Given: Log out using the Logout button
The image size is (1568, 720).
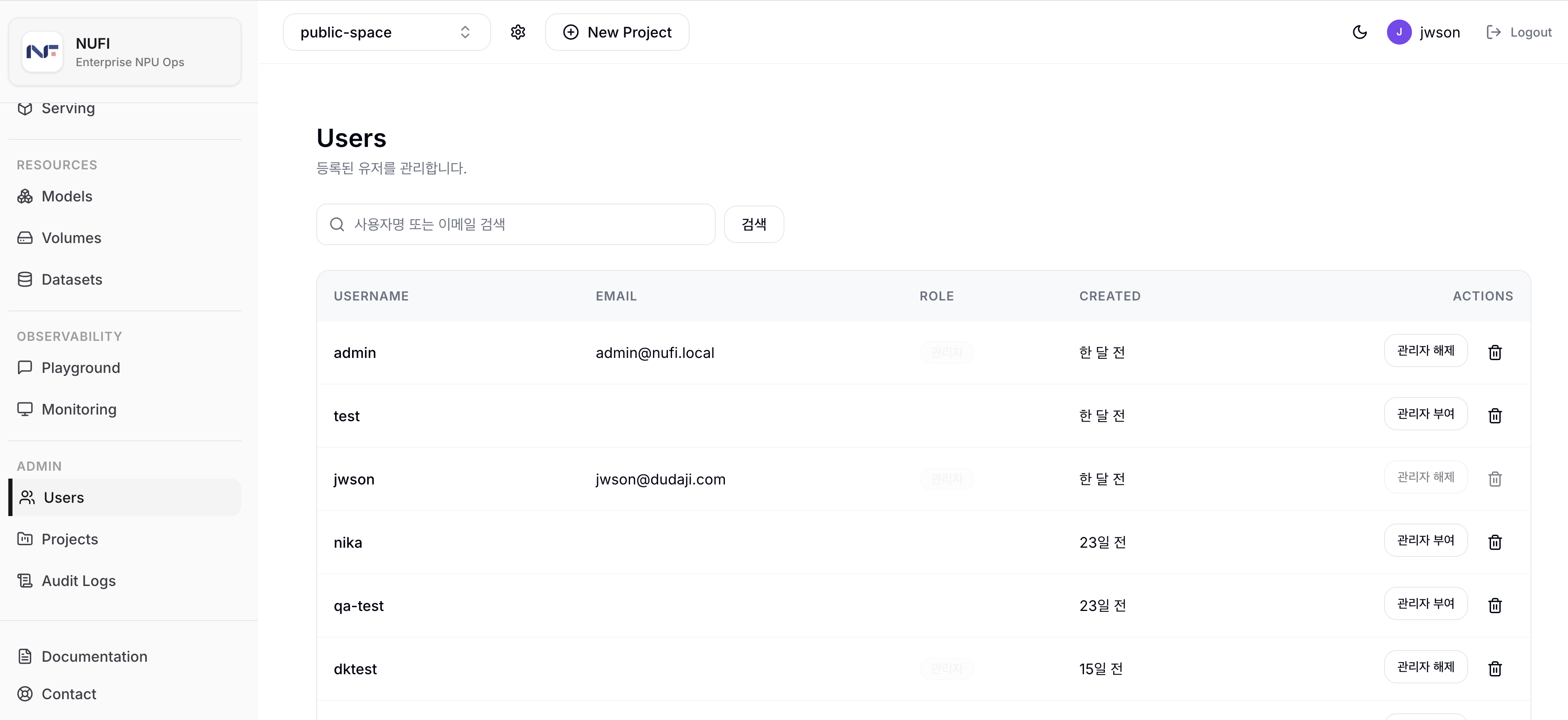Looking at the screenshot, I should (x=1519, y=32).
